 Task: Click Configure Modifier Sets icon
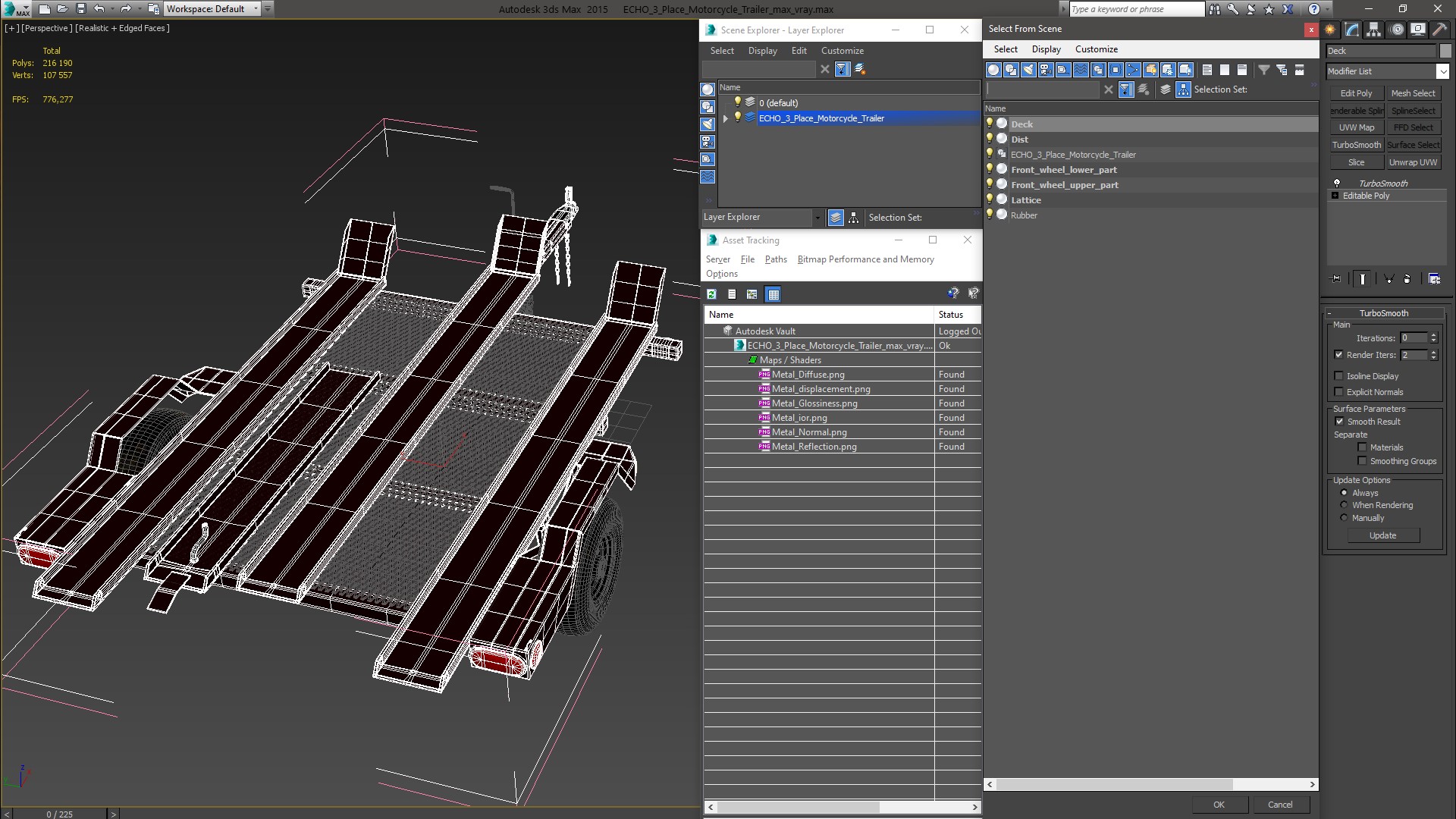click(1434, 279)
